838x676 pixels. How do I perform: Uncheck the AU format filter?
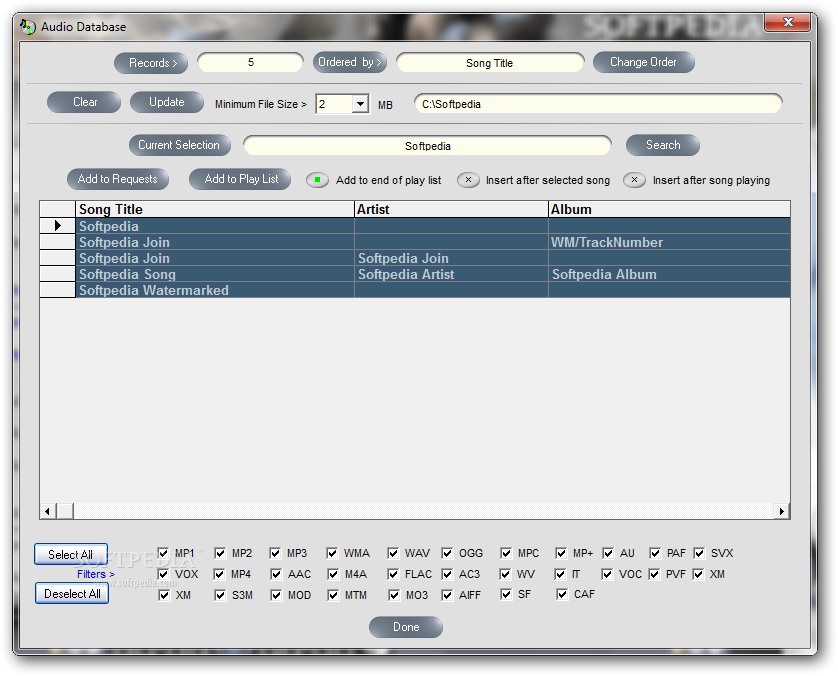(608, 553)
